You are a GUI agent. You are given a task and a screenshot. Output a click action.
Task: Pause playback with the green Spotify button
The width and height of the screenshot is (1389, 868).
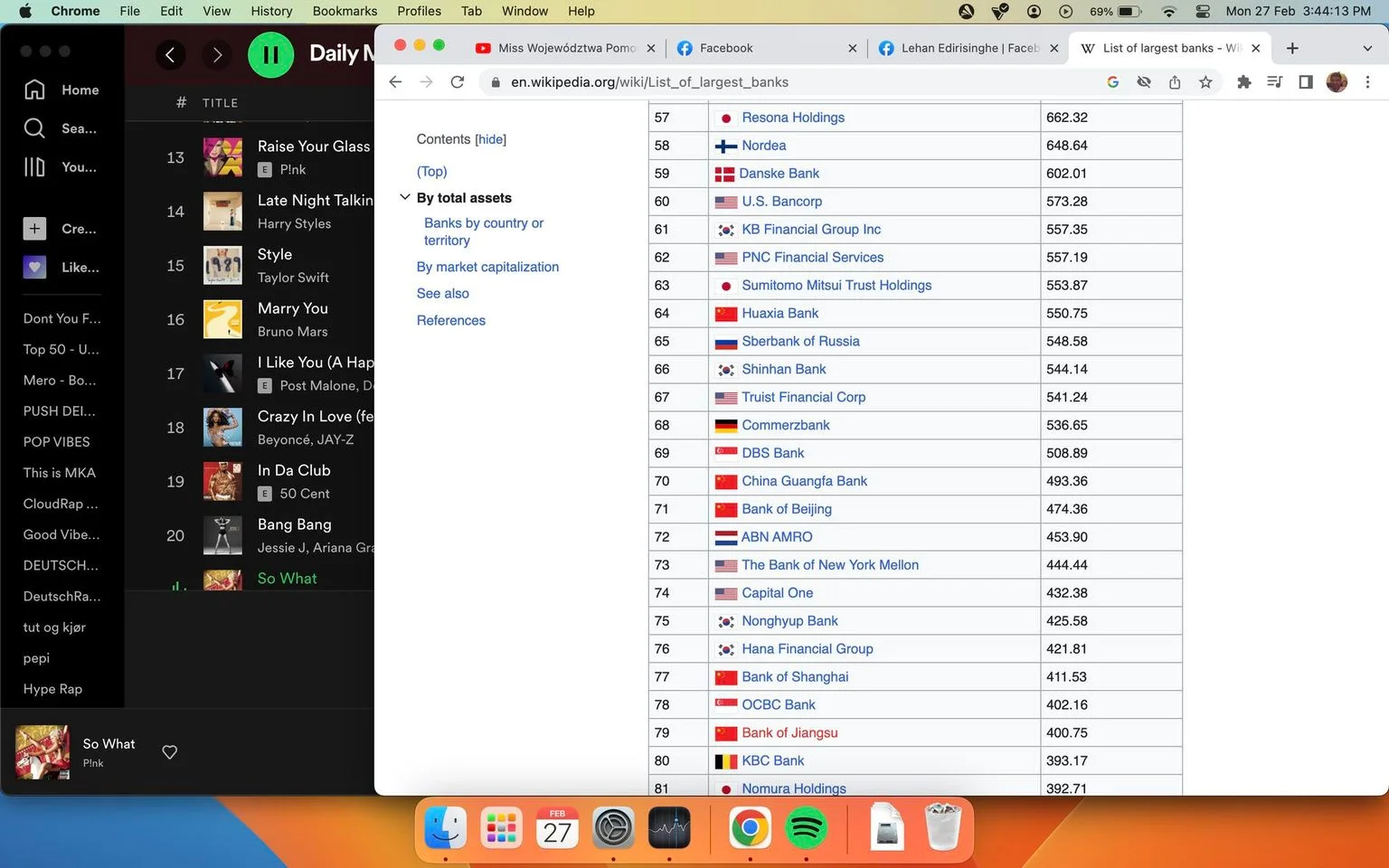[270, 54]
